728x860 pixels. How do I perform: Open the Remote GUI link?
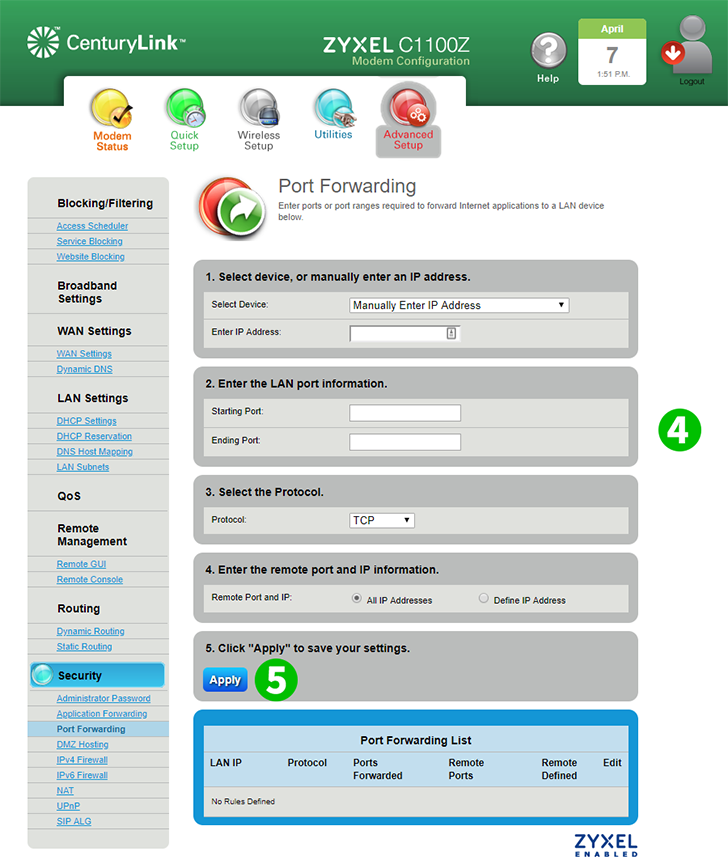(81, 564)
